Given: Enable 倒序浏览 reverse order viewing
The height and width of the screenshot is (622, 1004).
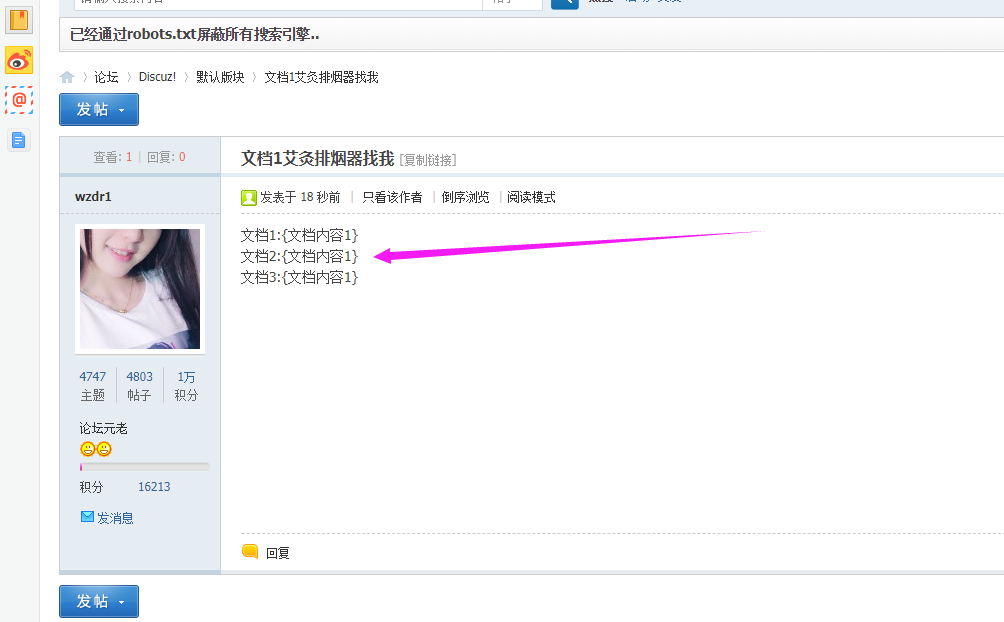Looking at the screenshot, I should 465,197.
